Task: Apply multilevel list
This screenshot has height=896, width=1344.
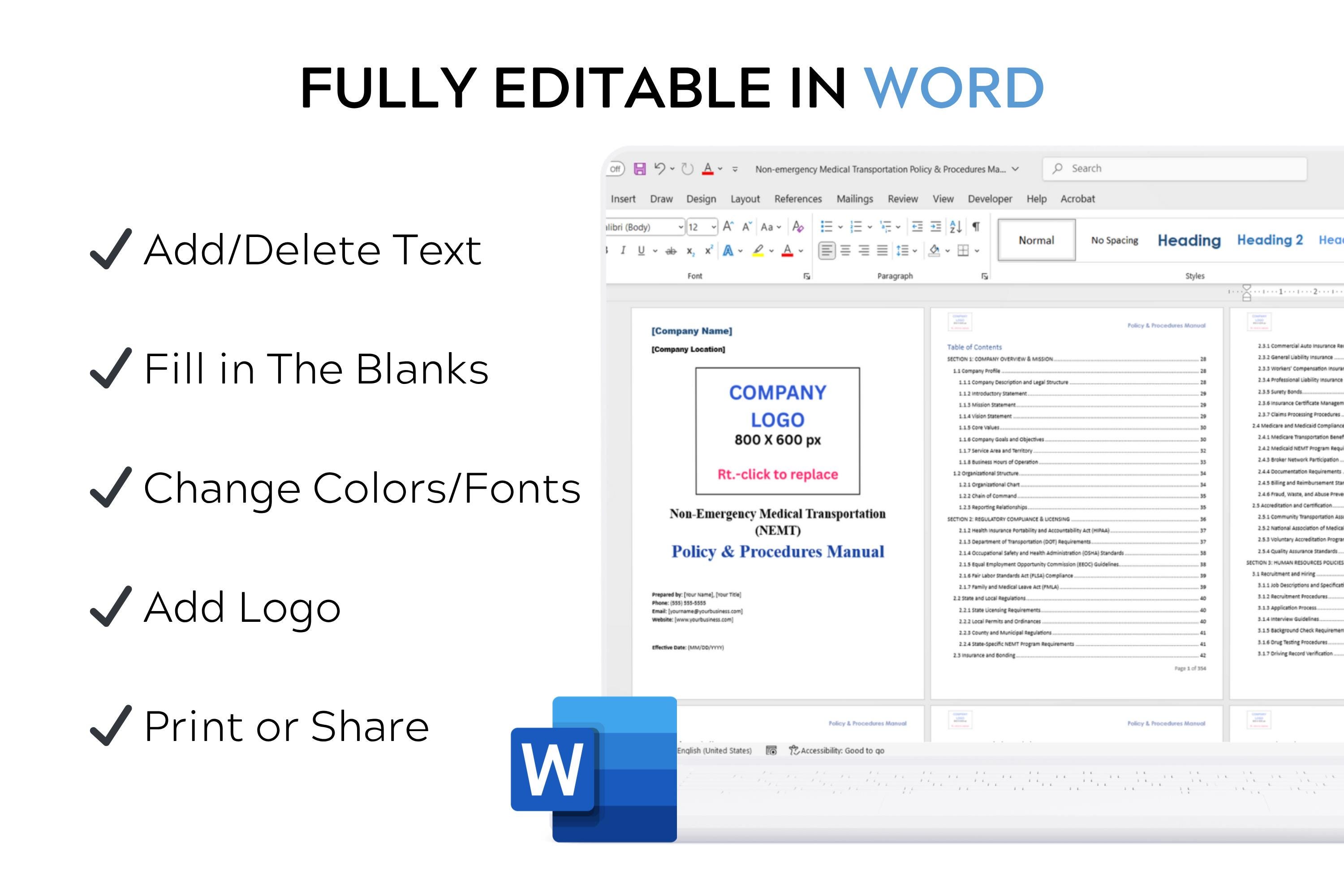Action: (x=886, y=226)
